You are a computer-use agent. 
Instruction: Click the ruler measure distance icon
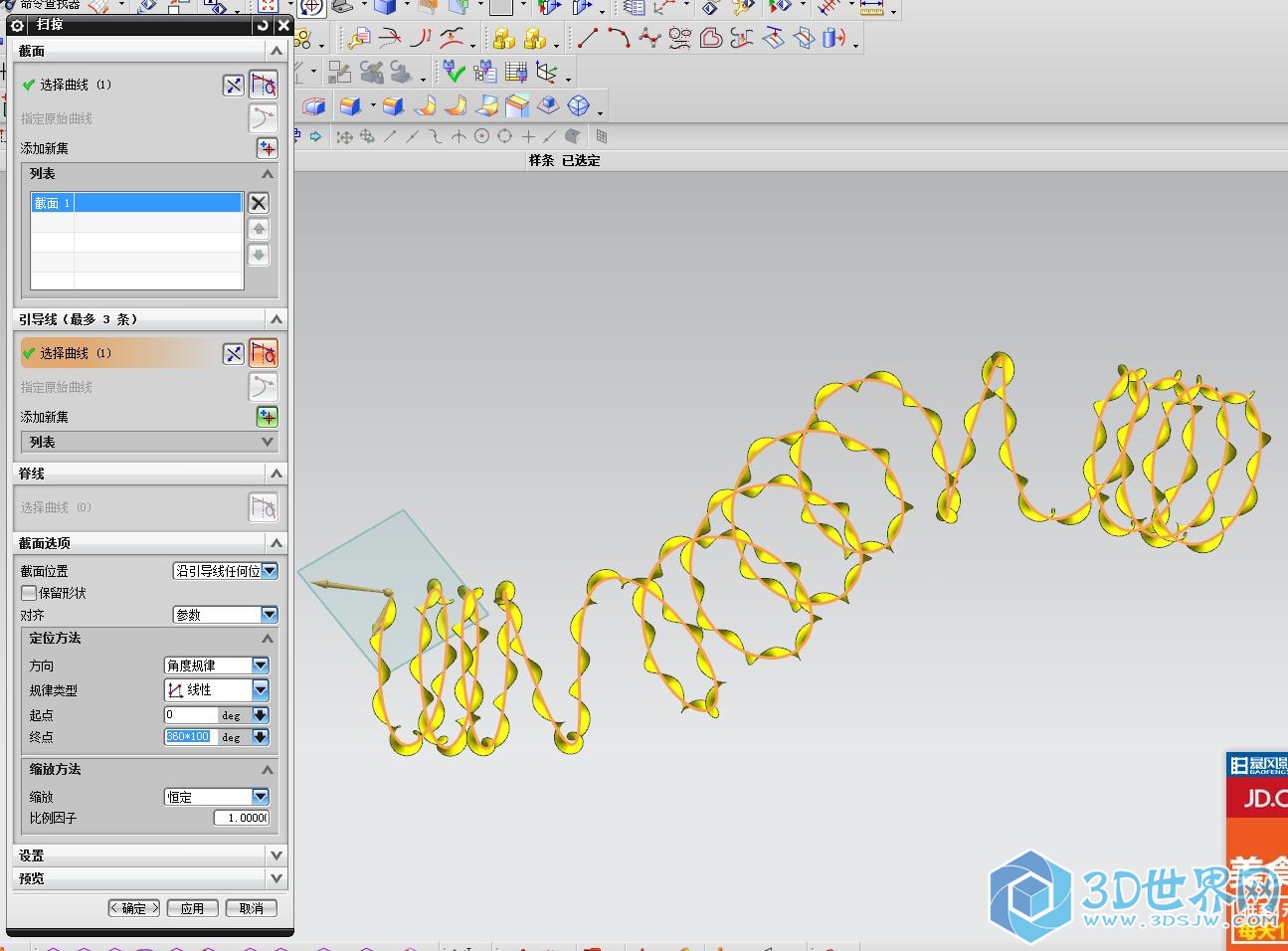point(871,8)
